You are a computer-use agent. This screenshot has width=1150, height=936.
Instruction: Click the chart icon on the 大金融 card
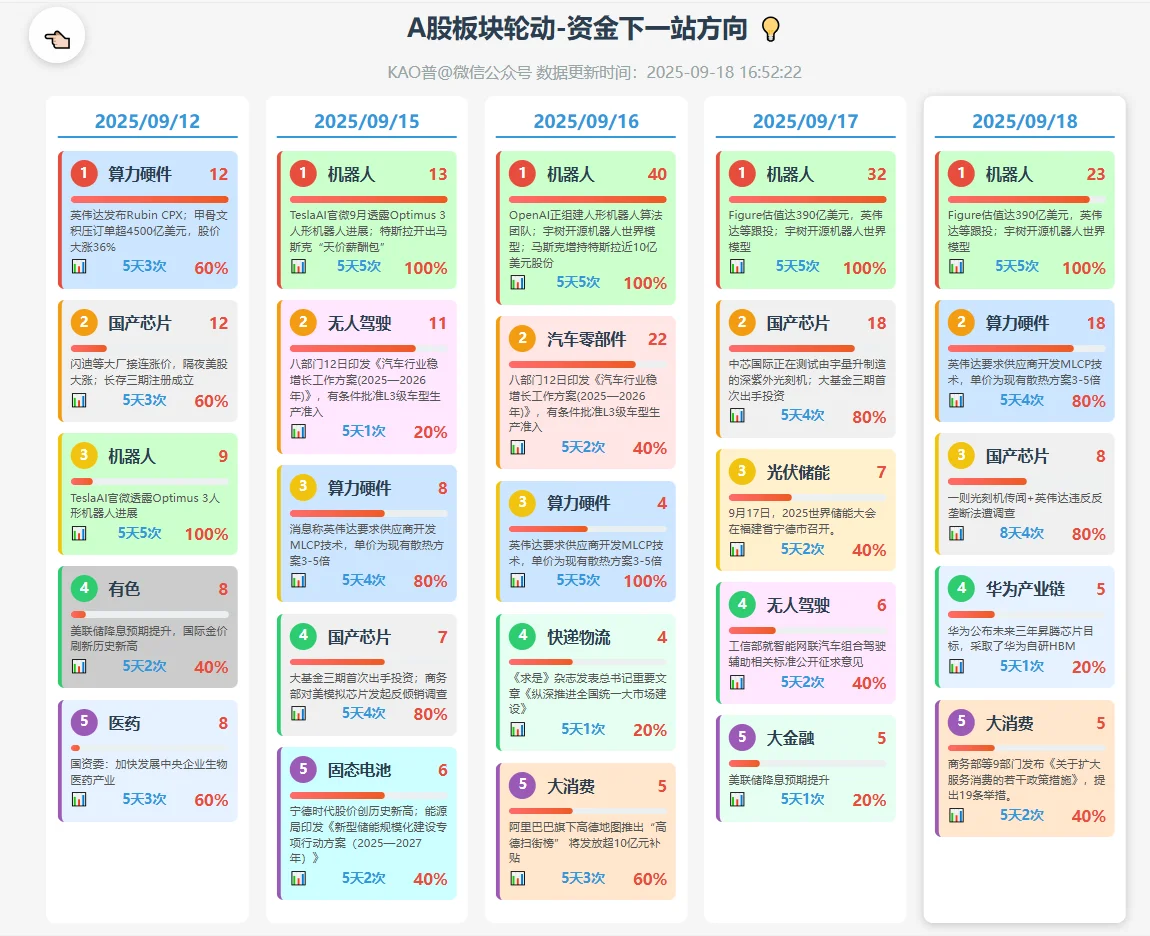click(x=735, y=799)
